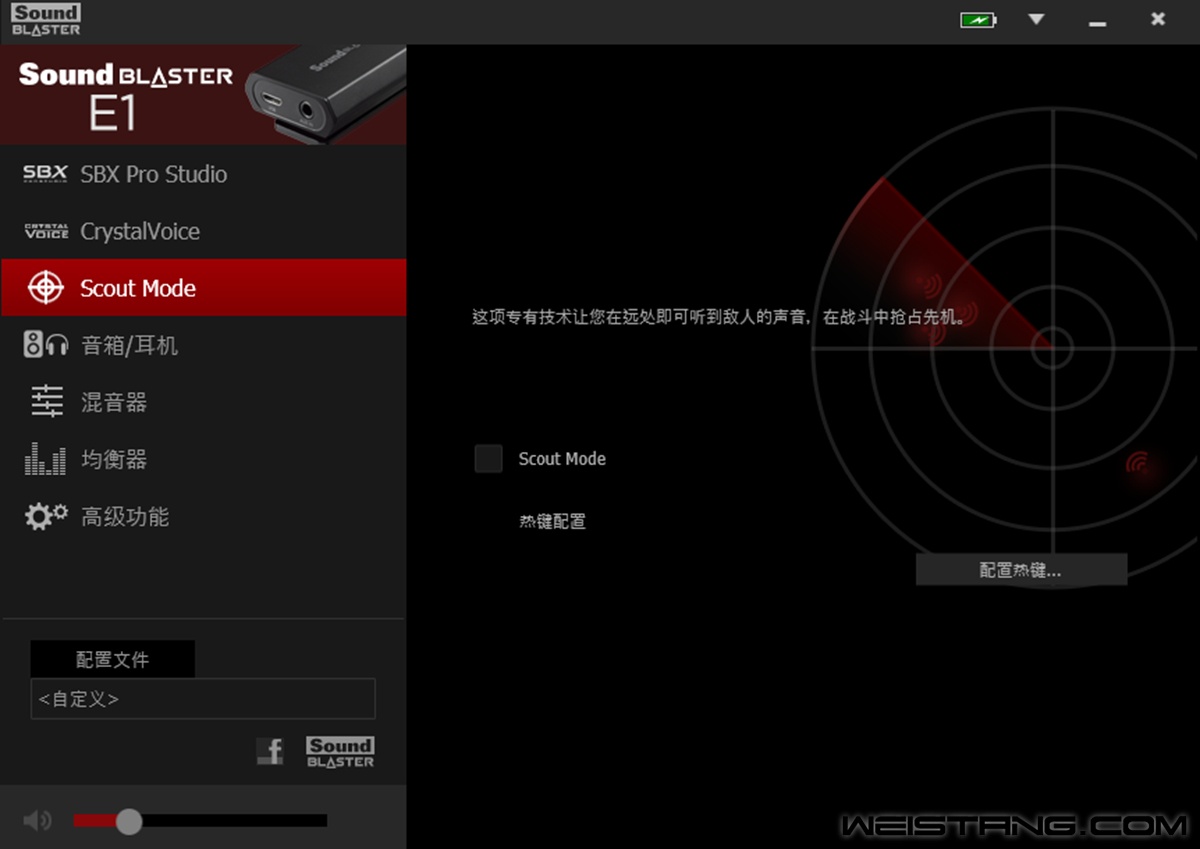Close the Sound Blaster window

[x=1158, y=19]
